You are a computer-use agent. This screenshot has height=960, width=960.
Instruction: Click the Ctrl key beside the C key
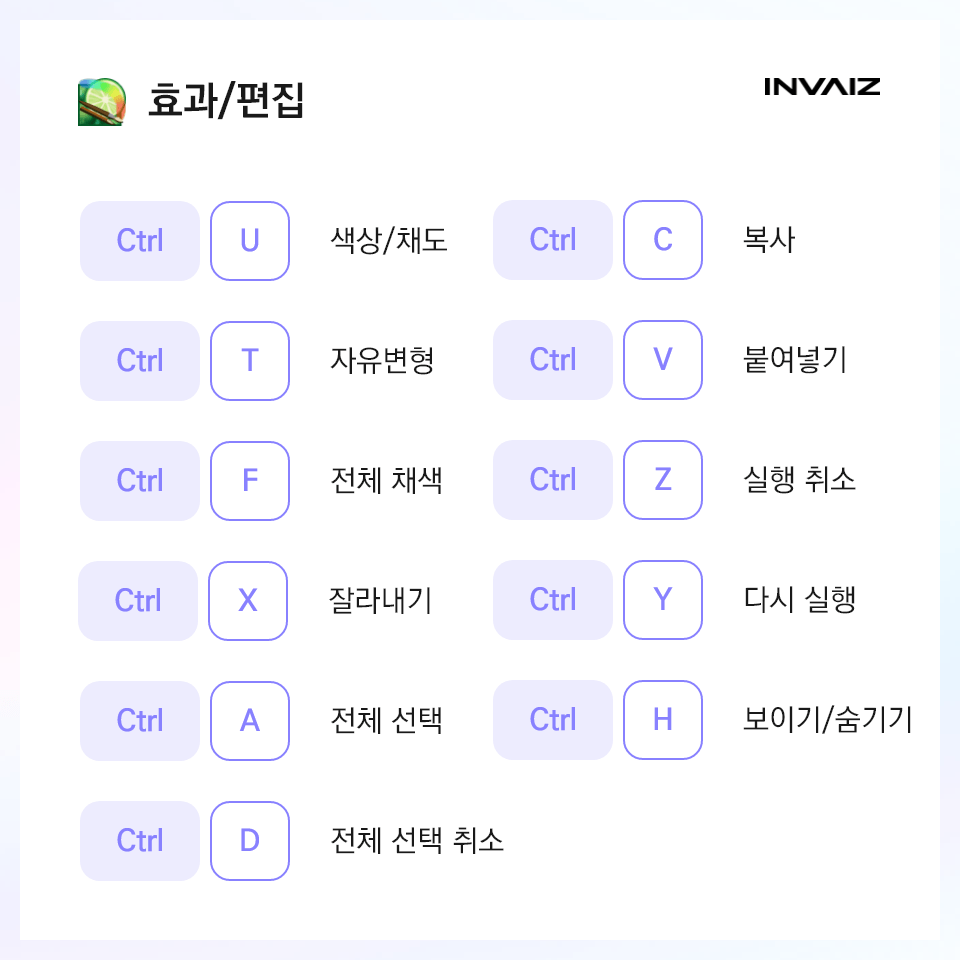(x=553, y=239)
